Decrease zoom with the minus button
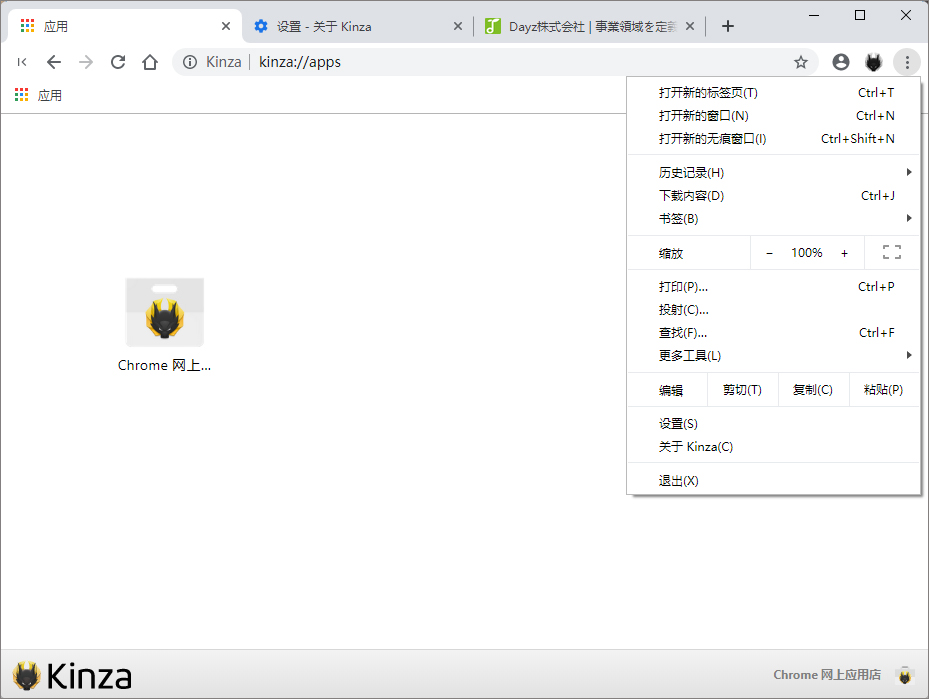 point(770,253)
